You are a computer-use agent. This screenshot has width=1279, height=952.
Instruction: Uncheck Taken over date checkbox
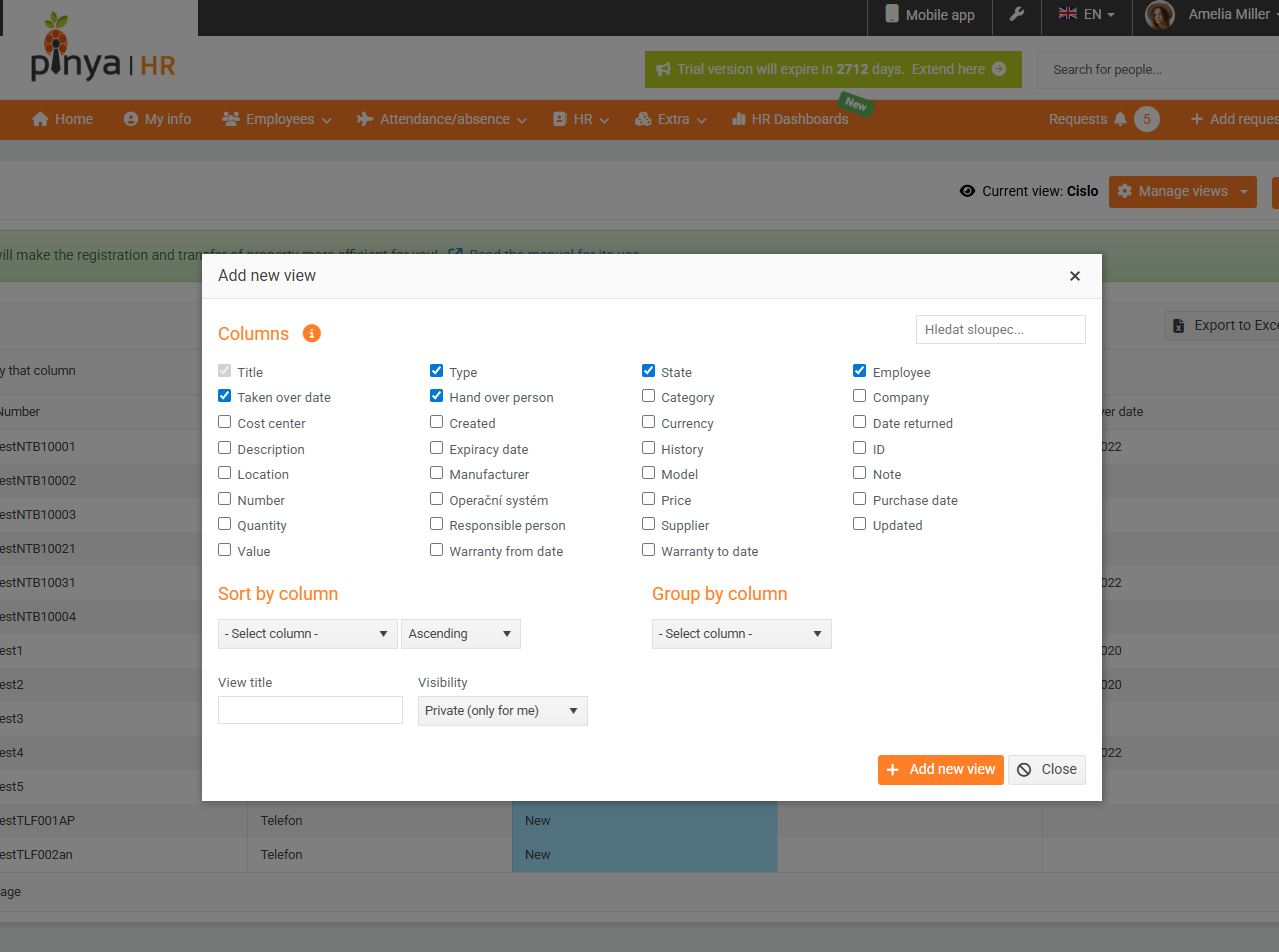pyautogui.click(x=224, y=396)
